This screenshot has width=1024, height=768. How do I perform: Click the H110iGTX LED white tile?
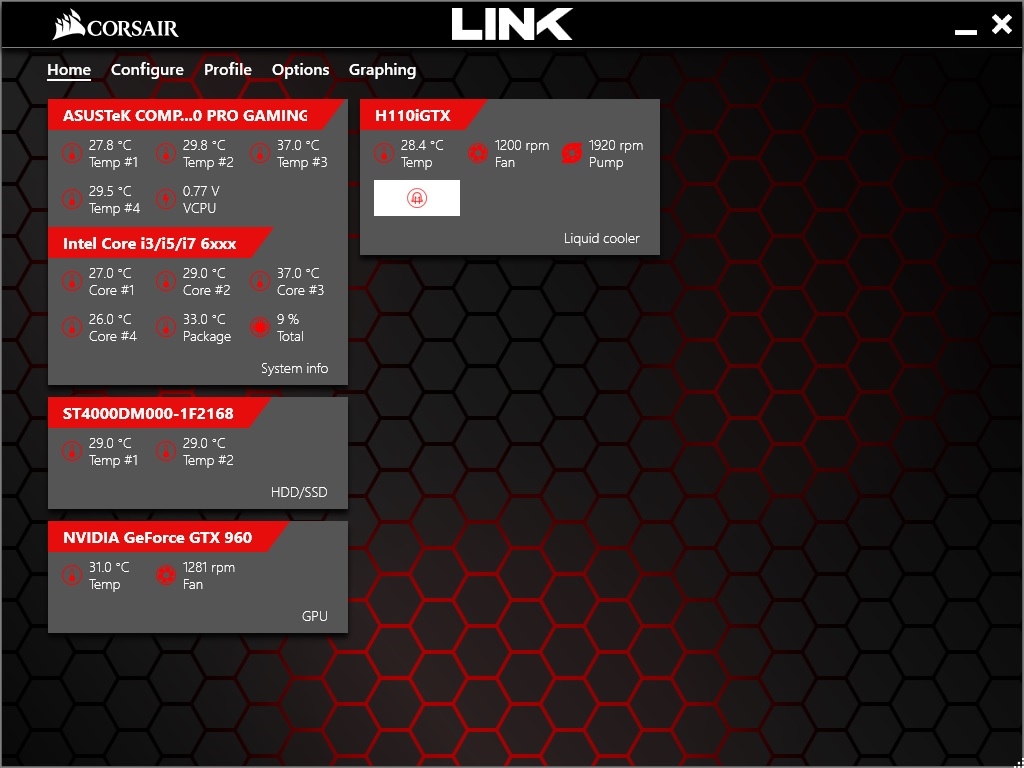pos(417,198)
